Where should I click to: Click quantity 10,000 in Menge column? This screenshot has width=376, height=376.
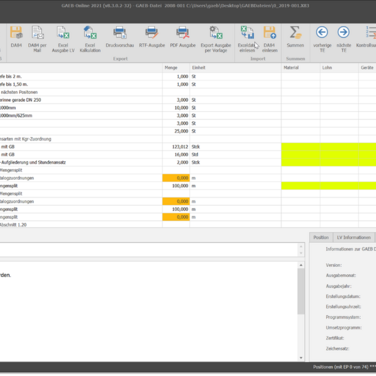176,108
